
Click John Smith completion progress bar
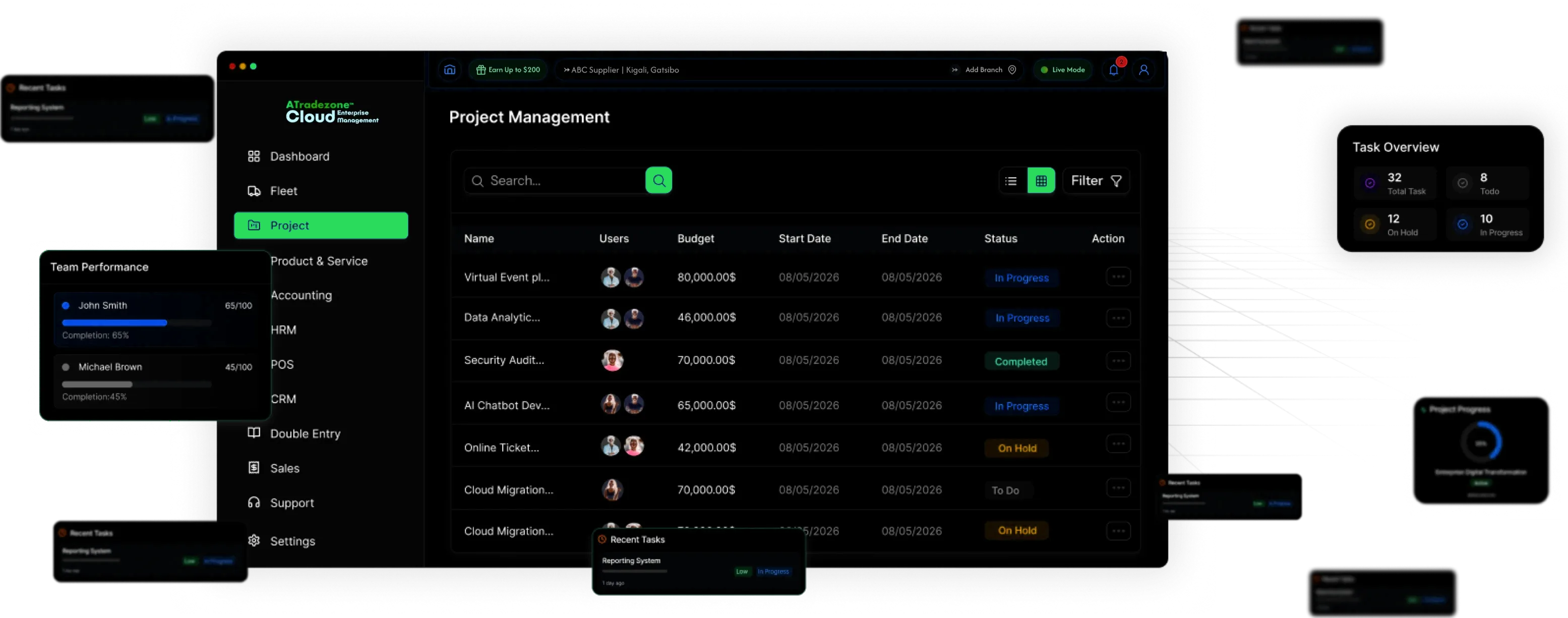(137, 323)
